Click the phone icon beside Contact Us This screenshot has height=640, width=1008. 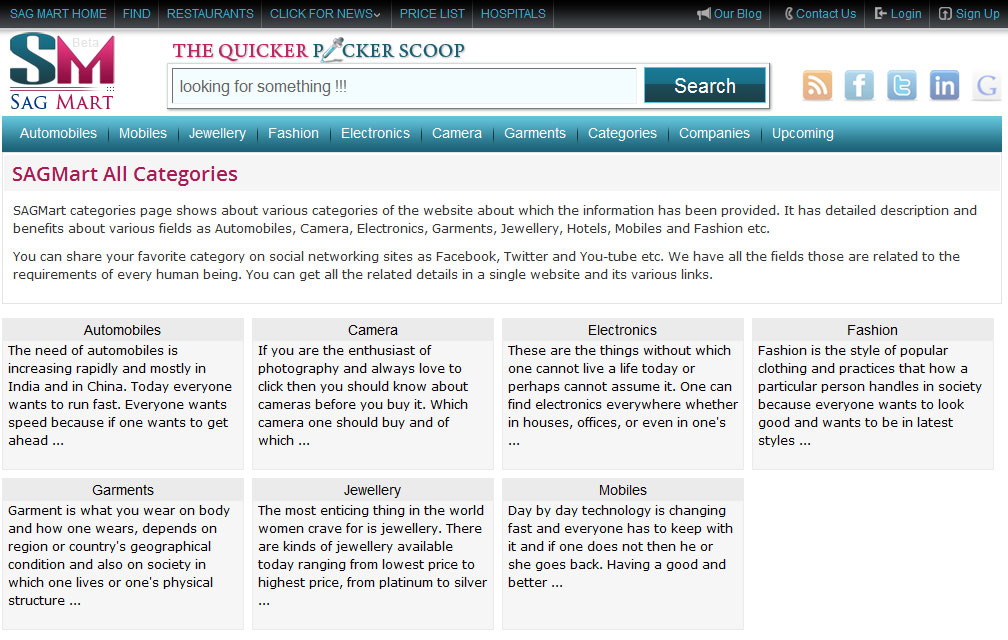point(789,13)
